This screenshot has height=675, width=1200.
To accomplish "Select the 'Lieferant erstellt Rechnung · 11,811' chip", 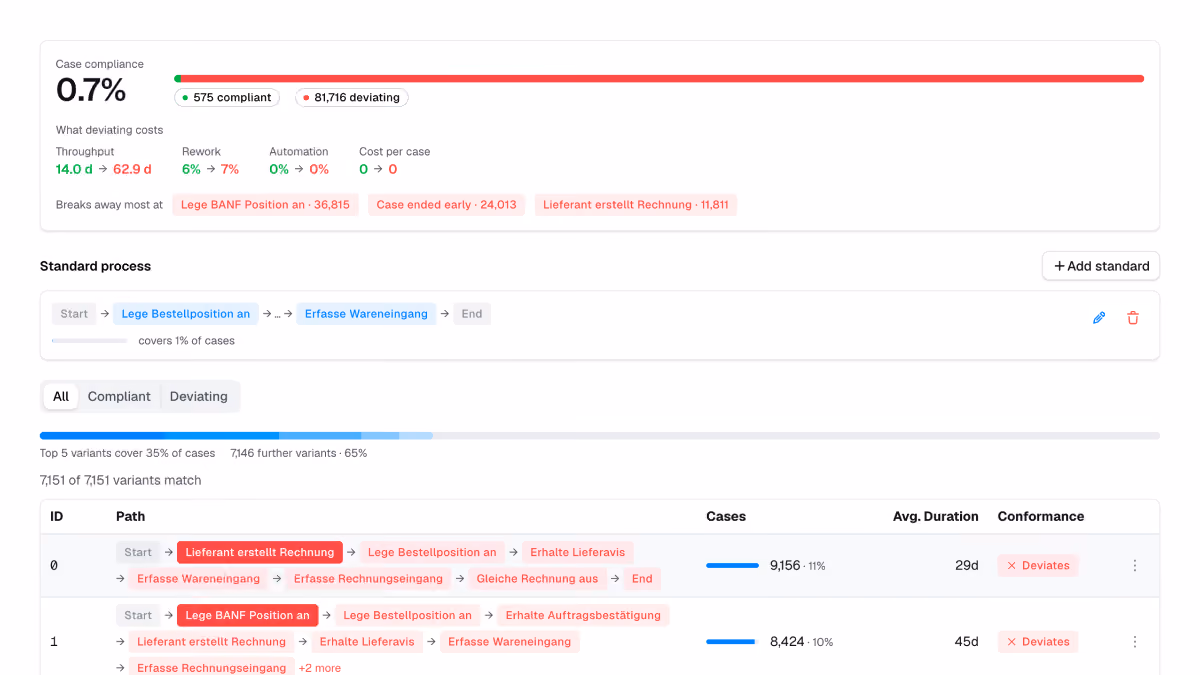I will pyautogui.click(x=636, y=205).
